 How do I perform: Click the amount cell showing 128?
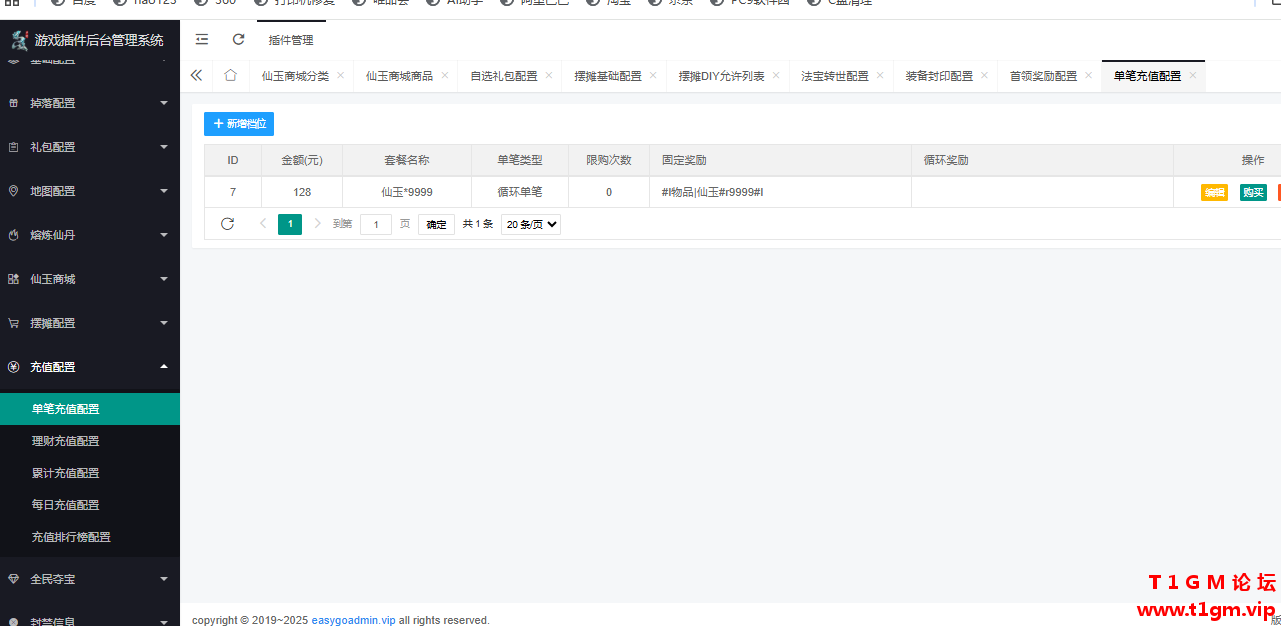pos(302,192)
